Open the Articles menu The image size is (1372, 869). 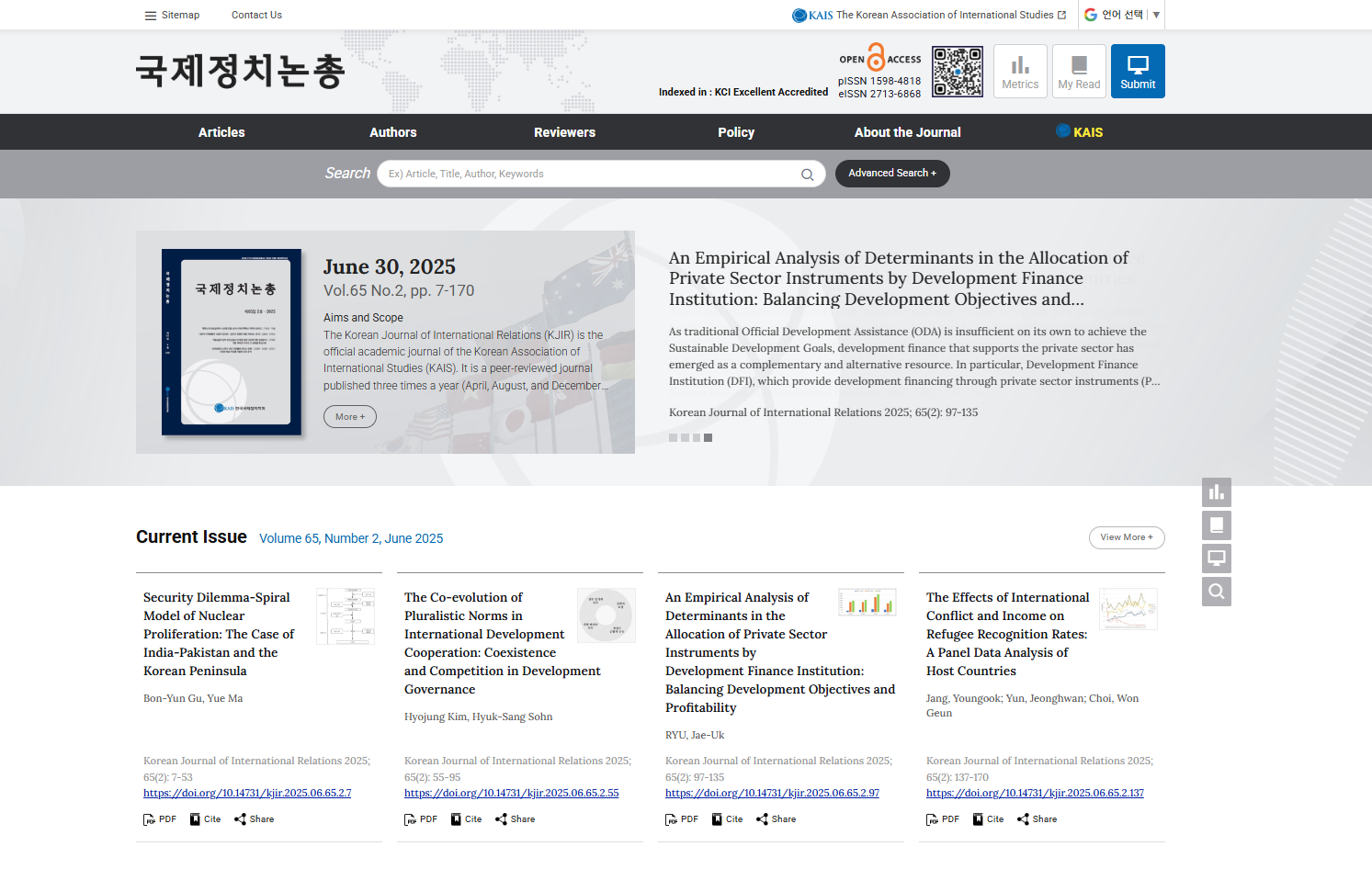point(221,132)
